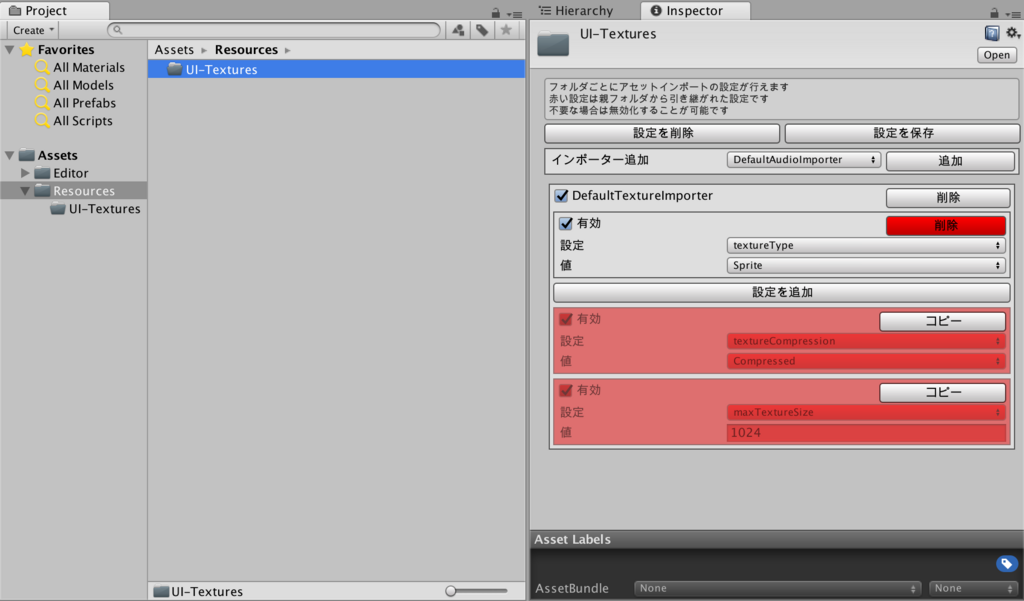The height and width of the screenshot is (601, 1024).
Task: Click the red 削除 button
Action: [946, 225]
